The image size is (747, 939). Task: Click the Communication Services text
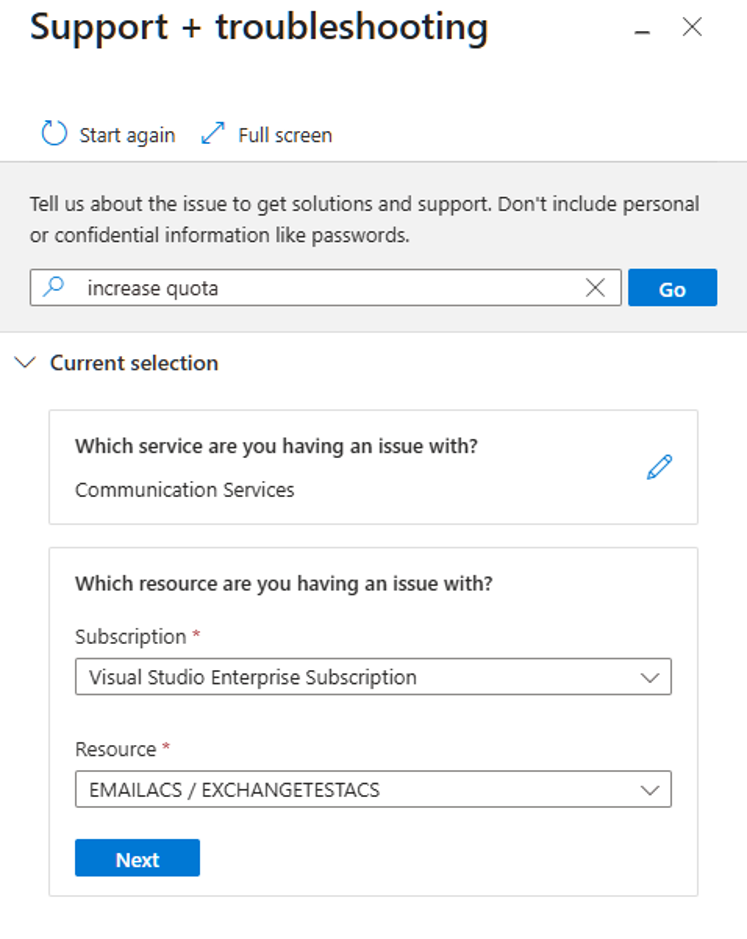coord(185,490)
